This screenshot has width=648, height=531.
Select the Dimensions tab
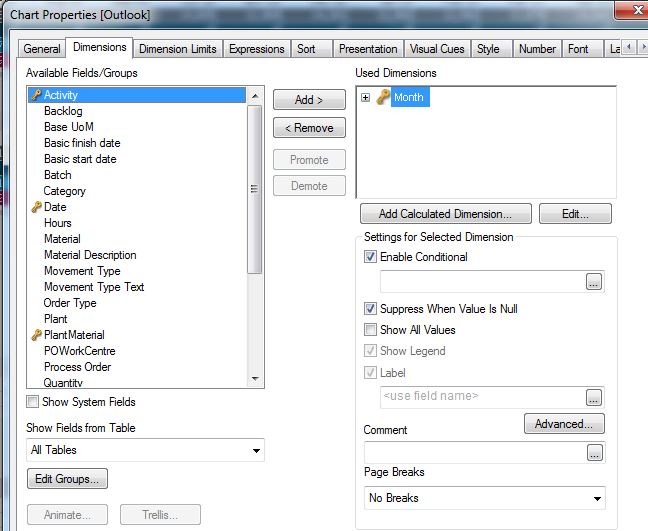pos(100,48)
